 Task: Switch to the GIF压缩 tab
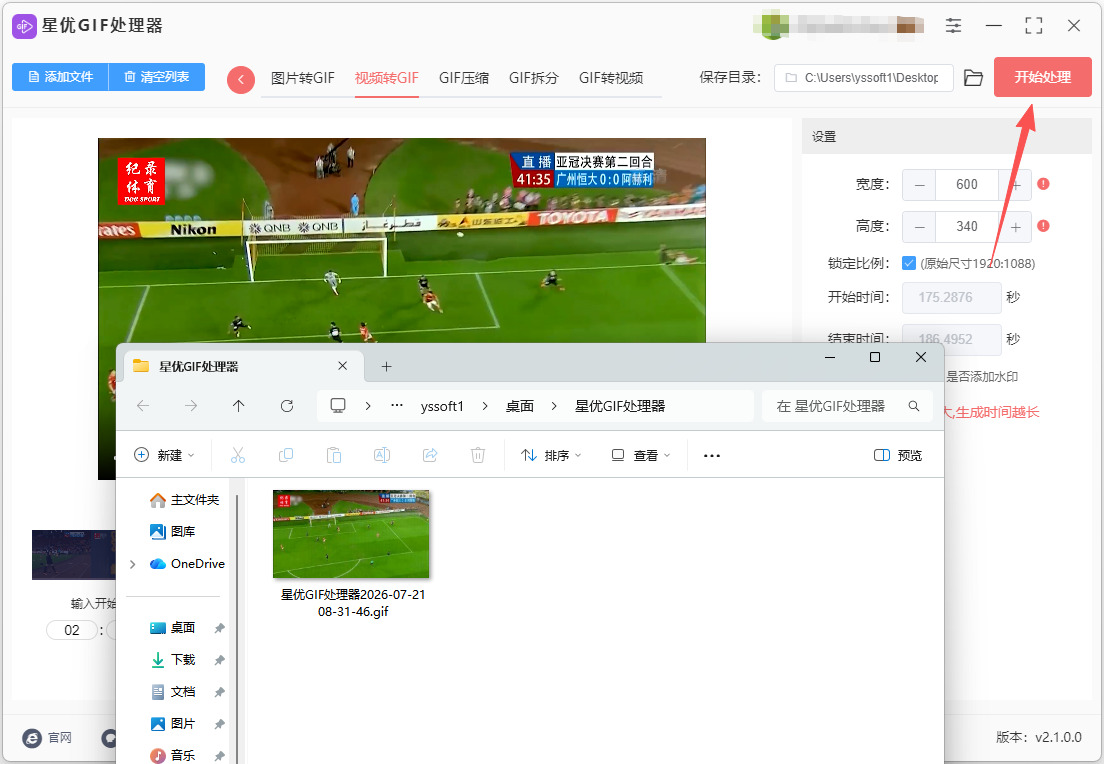[464, 78]
